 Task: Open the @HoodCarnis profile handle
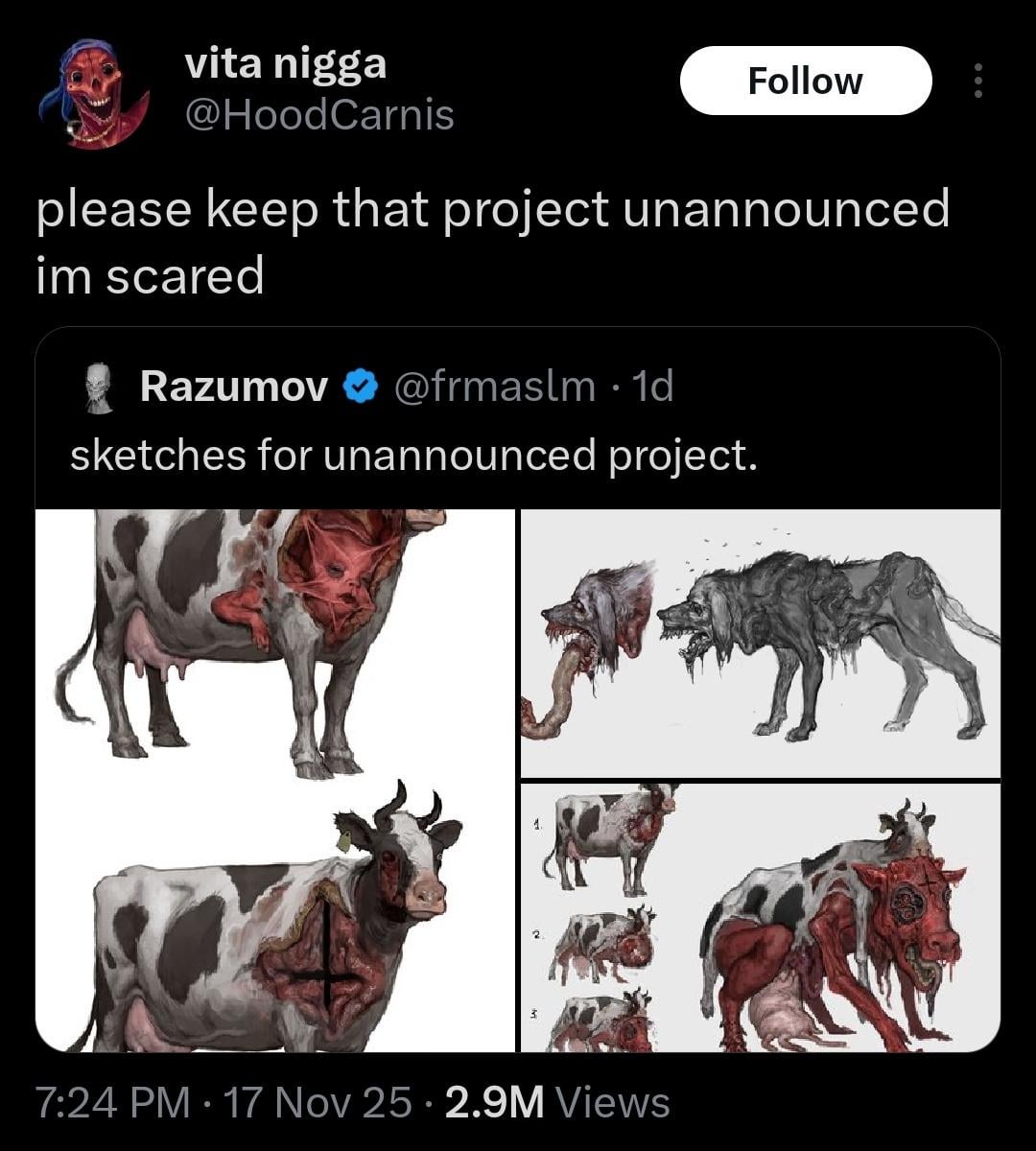319,116
